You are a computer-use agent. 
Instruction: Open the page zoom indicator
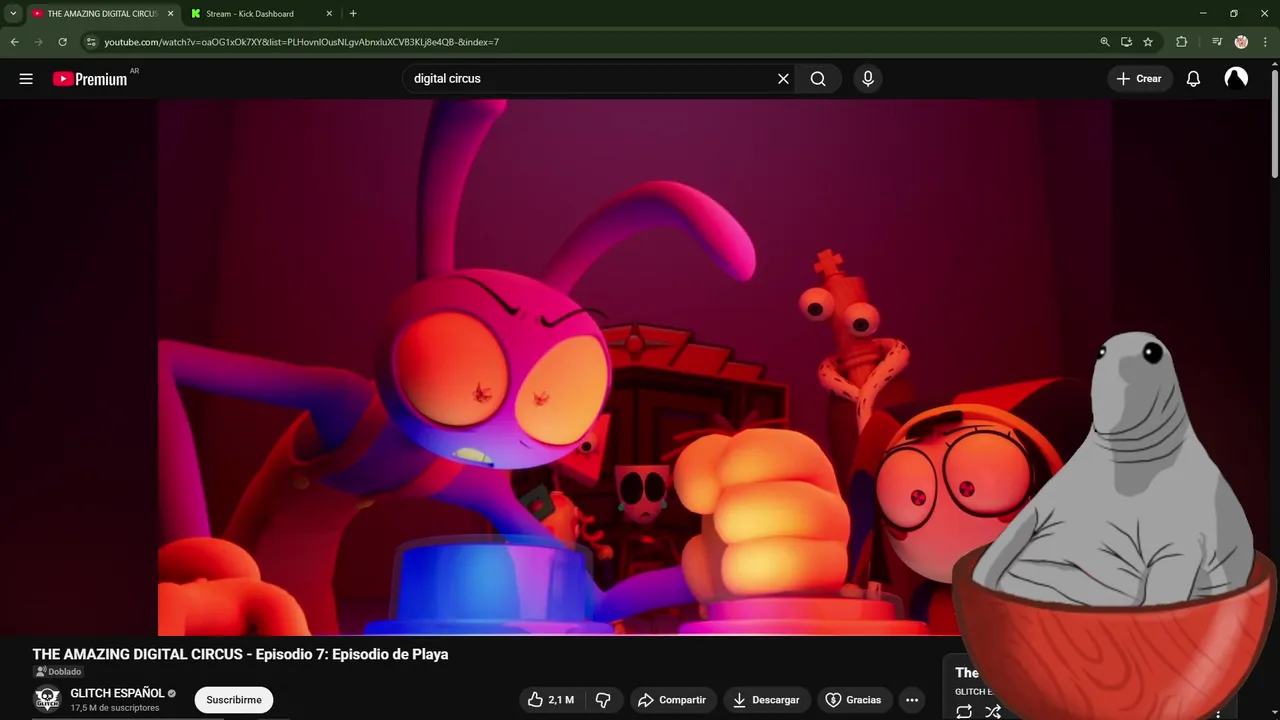tap(1105, 42)
